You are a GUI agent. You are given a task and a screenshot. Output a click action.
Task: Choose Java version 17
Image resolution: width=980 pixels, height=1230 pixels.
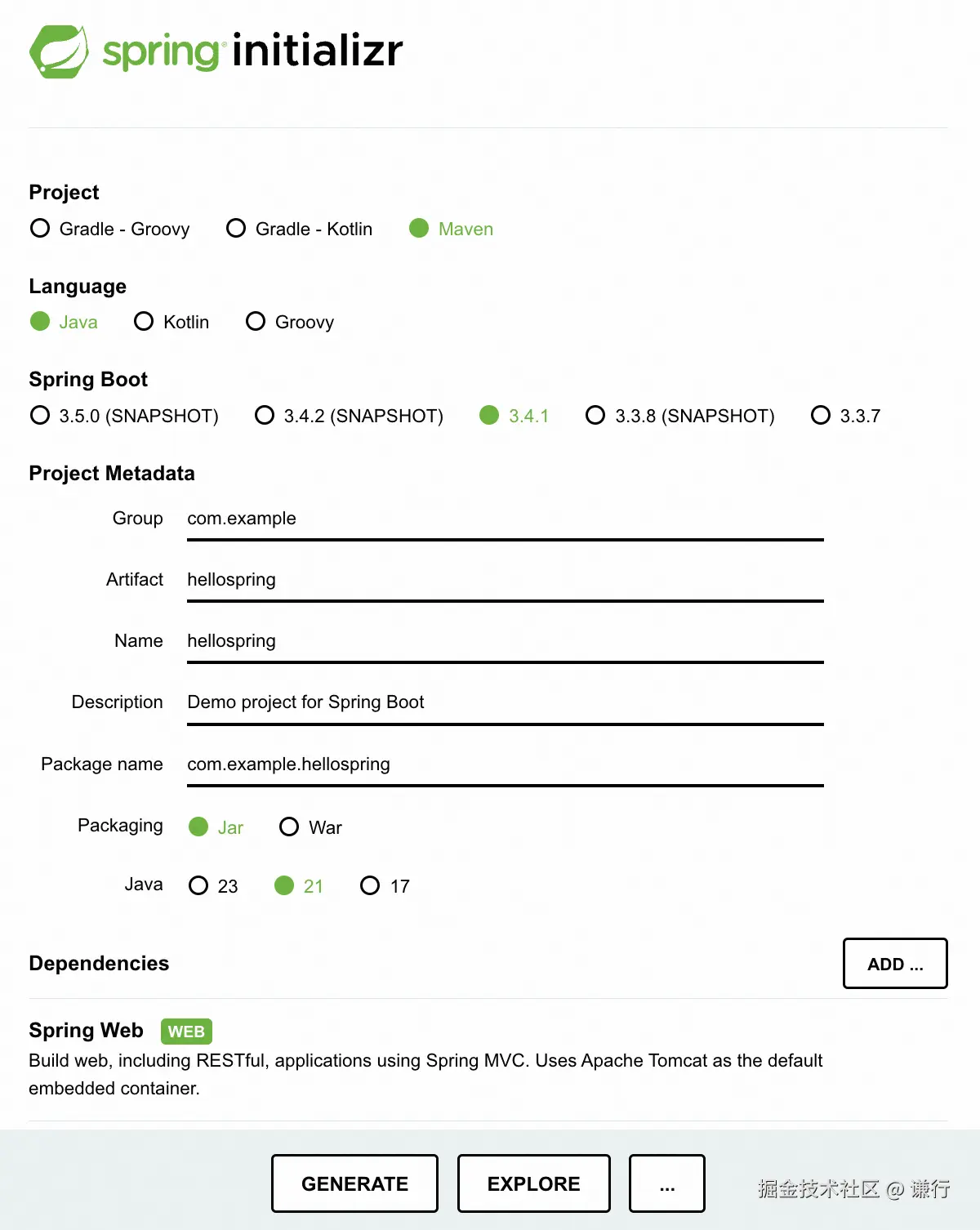[x=370, y=886]
